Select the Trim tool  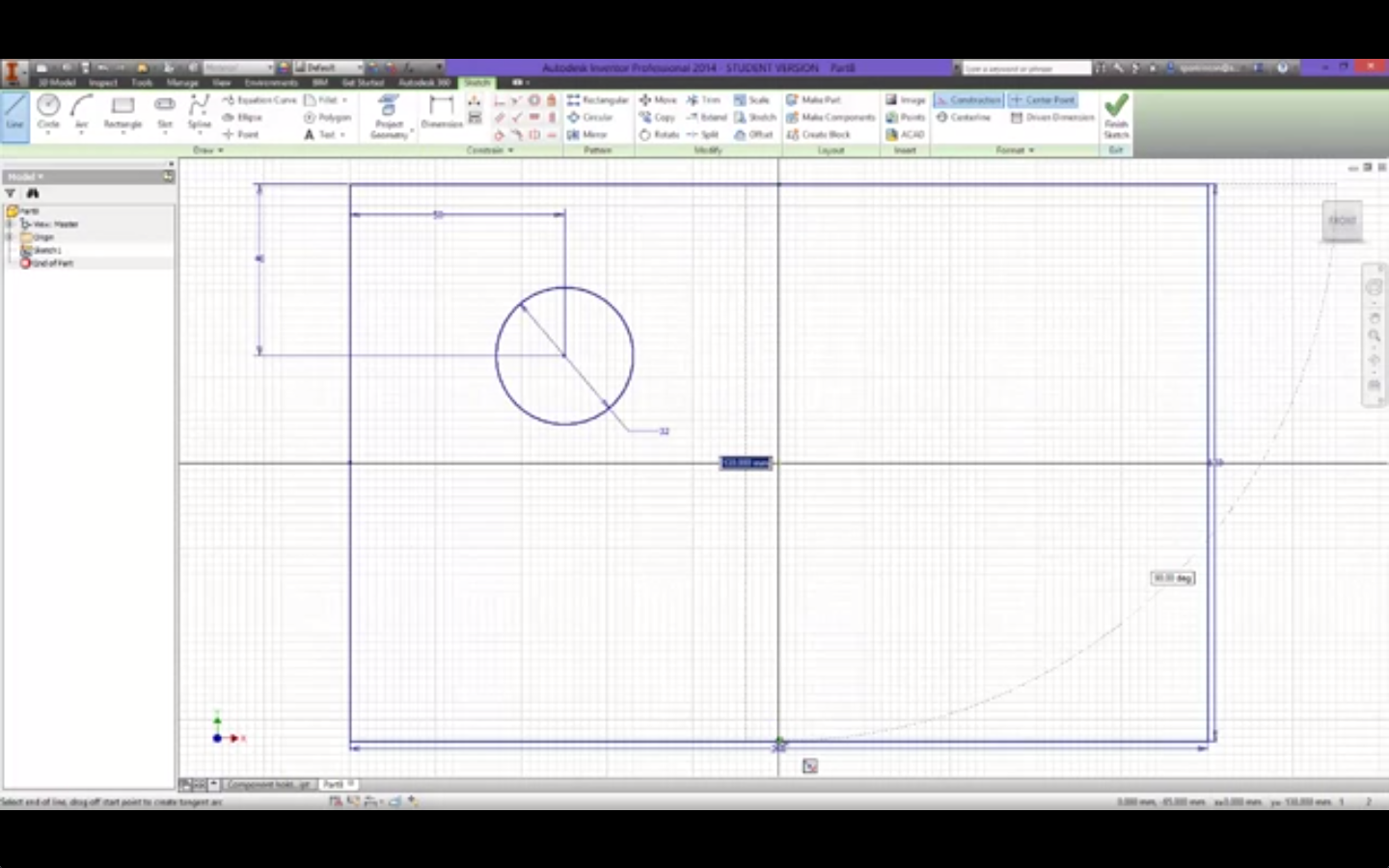(x=703, y=99)
